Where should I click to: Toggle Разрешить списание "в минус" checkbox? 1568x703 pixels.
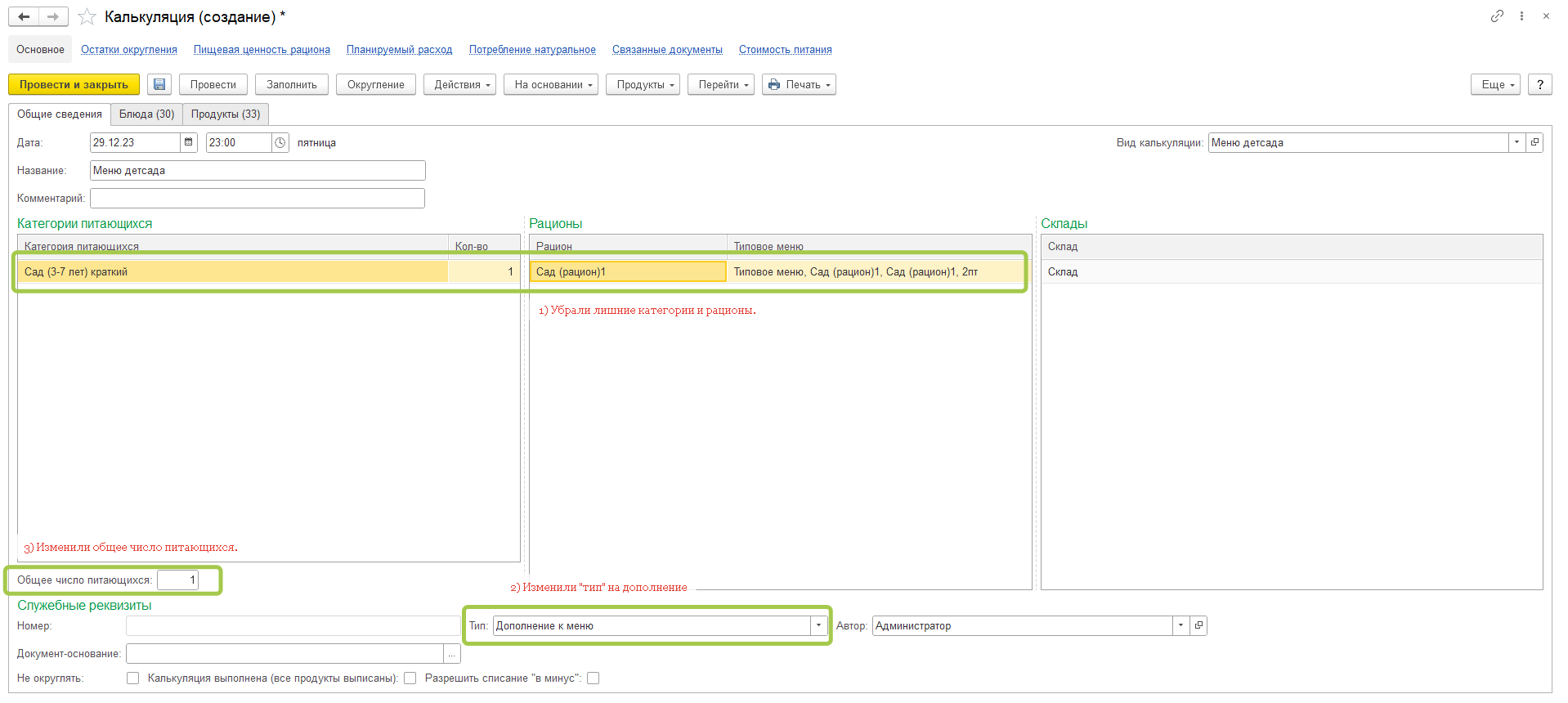(x=594, y=678)
